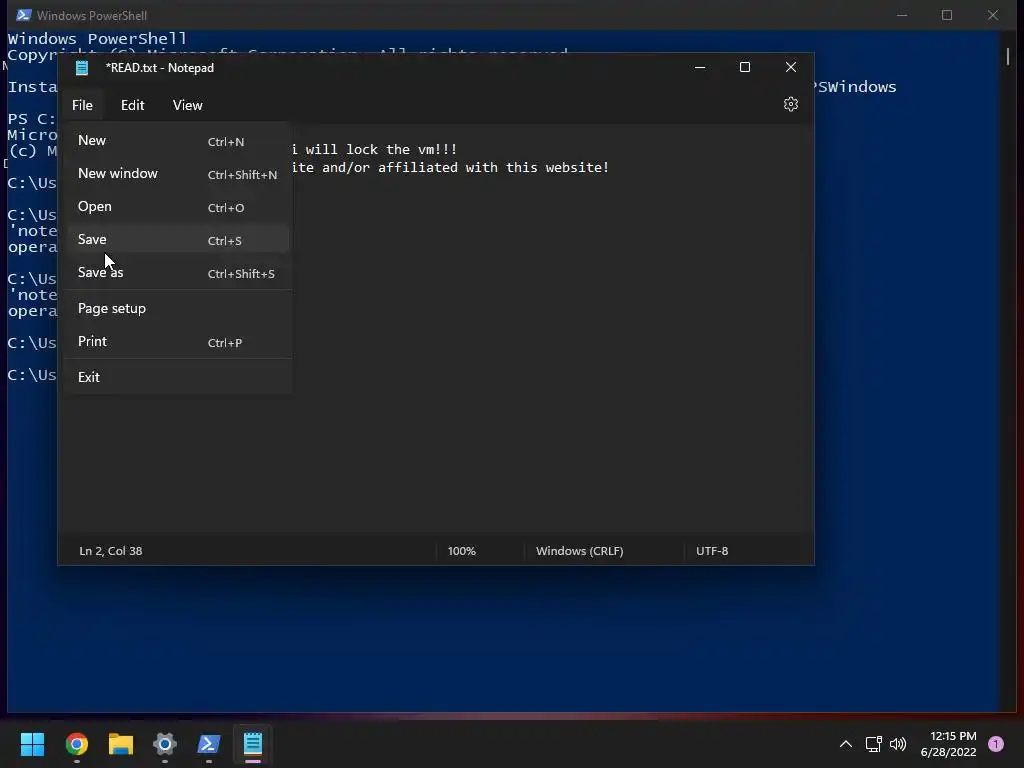Open Page setup from File menu
Screen dimensions: 1024x768
click(x=178, y=308)
